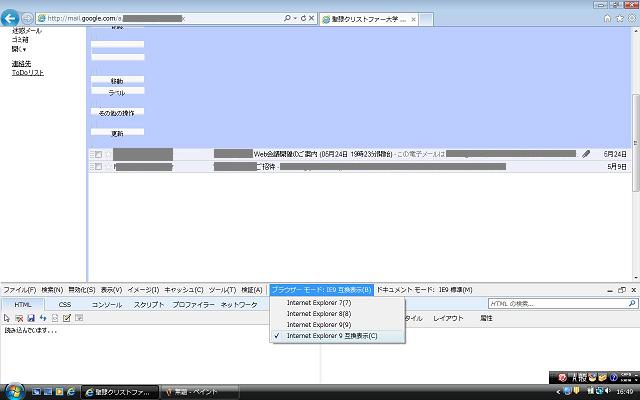The width and height of the screenshot is (640, 400).
Task: Save HTML with the floppy disk icon
Action: 31,318
